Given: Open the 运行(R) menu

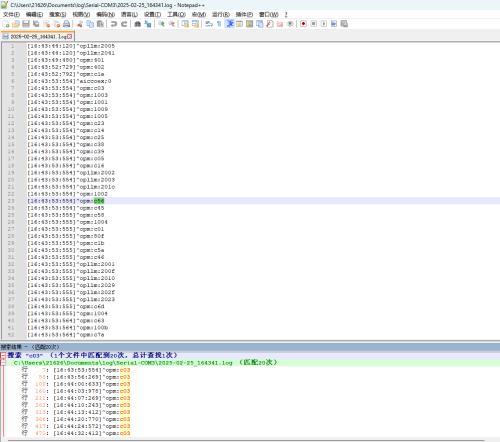Looking at the screenshot, I should point(221,14).
